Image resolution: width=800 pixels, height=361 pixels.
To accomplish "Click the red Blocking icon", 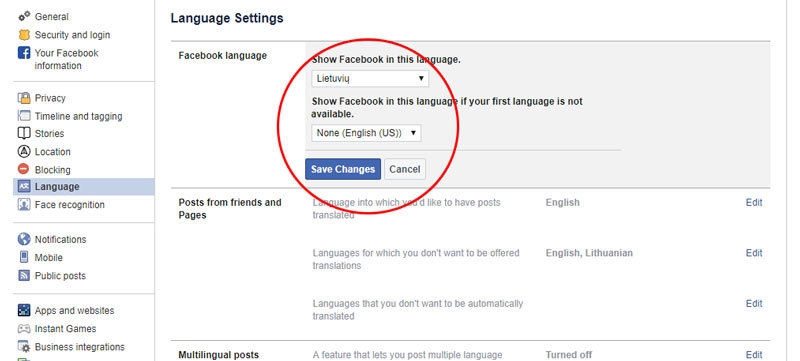I will pos(24,169).
